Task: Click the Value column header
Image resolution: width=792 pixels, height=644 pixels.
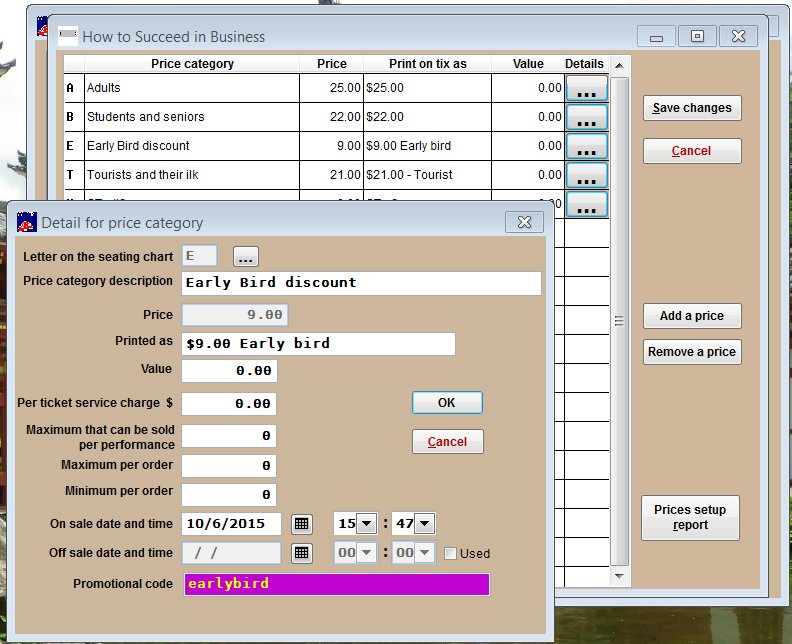Action: coord(528,64)
